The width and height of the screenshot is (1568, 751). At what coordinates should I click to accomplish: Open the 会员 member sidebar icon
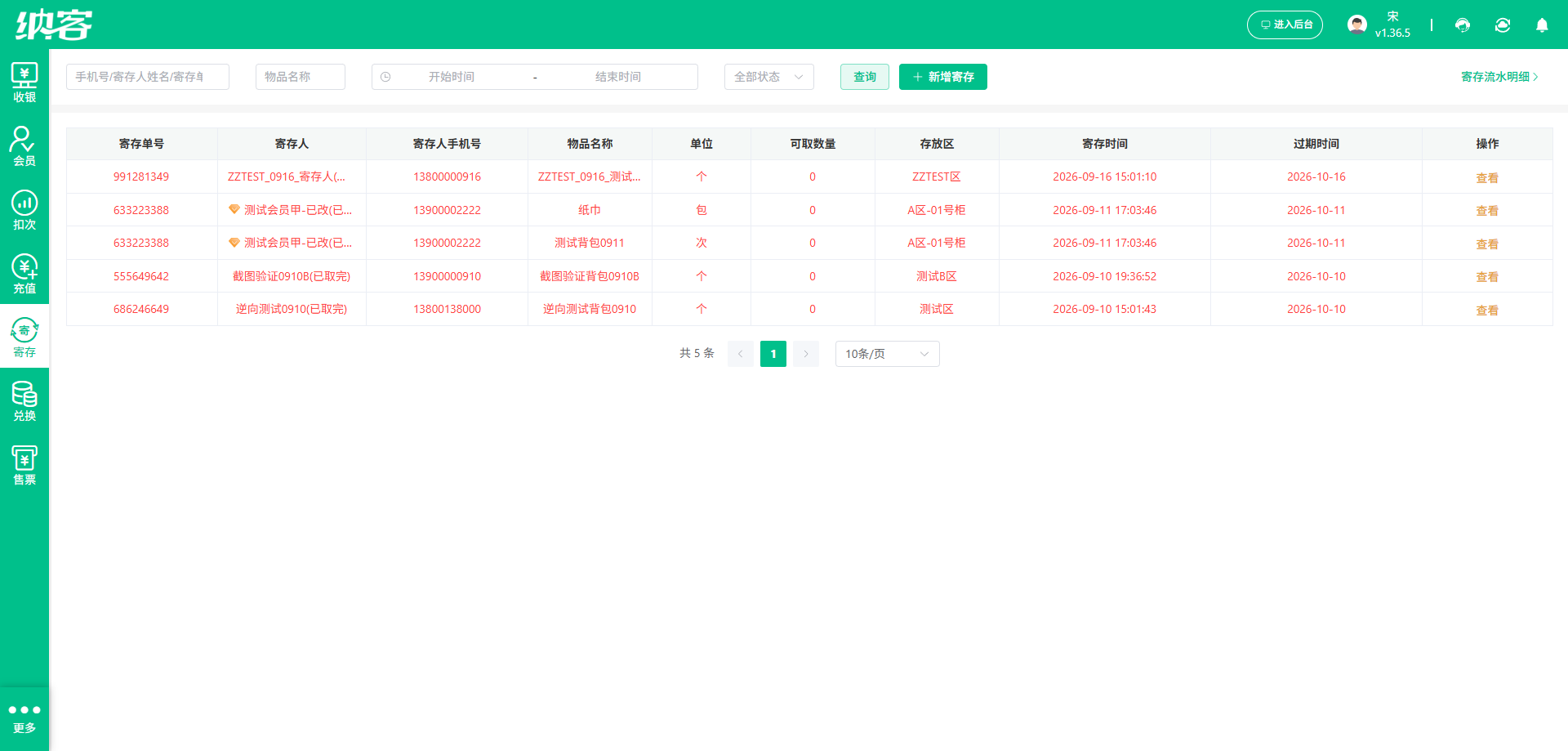(x=24, y=146)
